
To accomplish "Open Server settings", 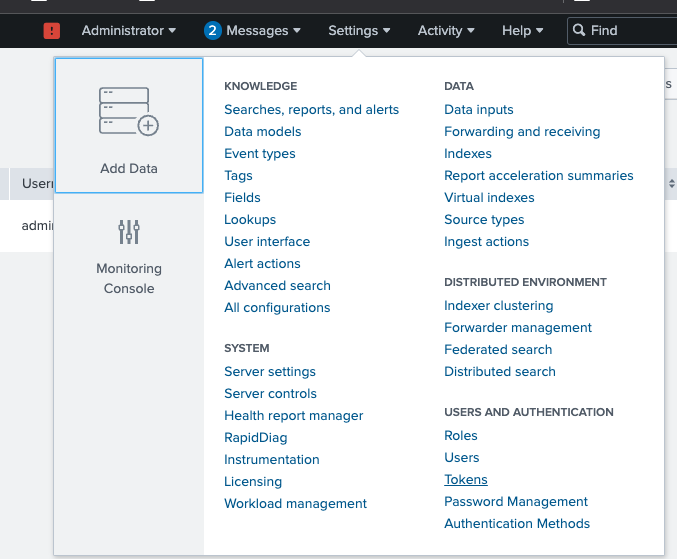I will pyautogui.click(x=270, y=372).
